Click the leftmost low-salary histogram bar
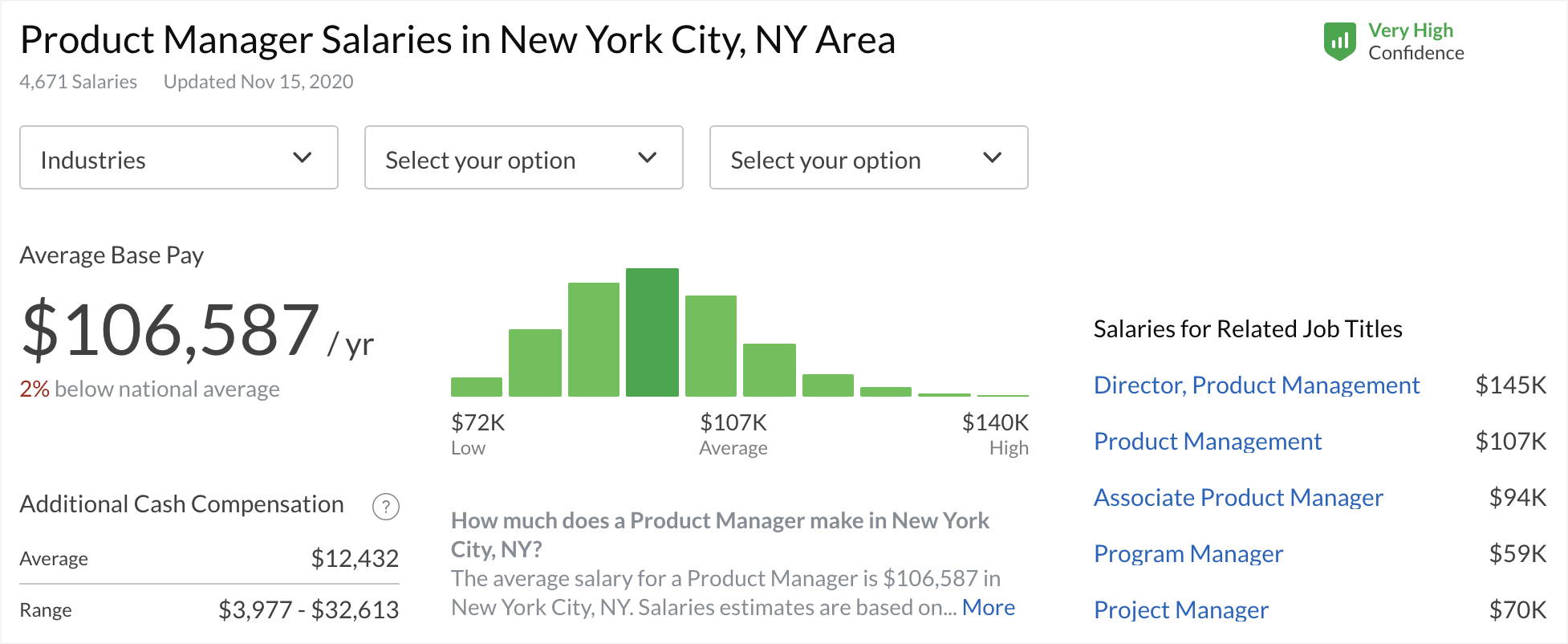This screenshot has height=644, width=1568. [x=477, y=387]
